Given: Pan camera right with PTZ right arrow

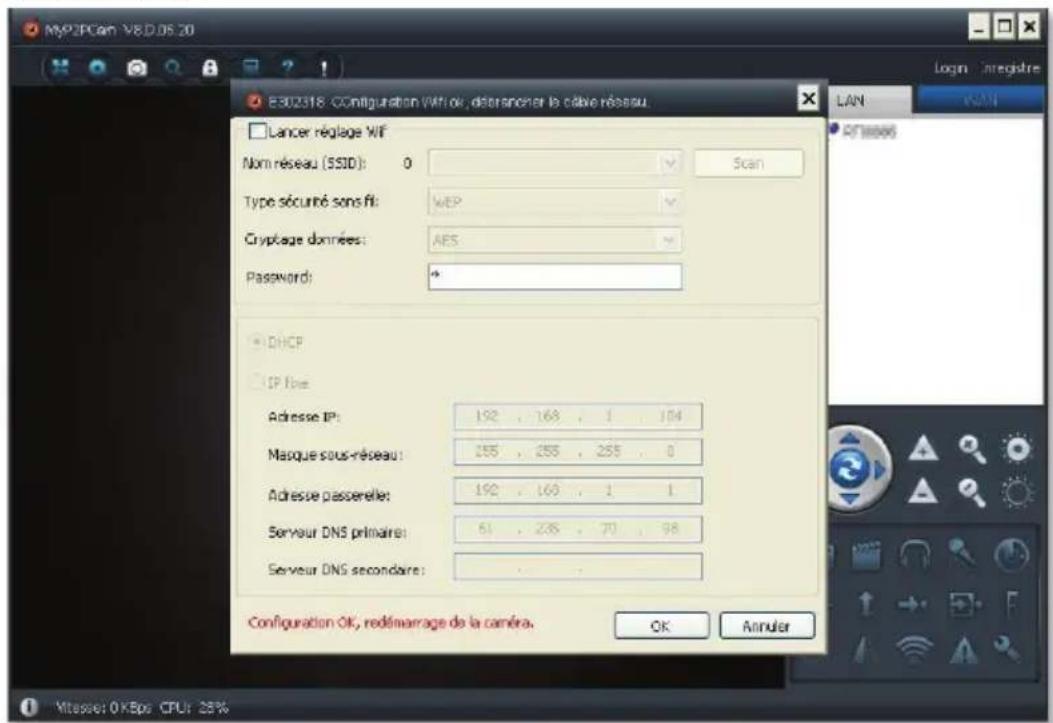Looking at the screenshot, I should [x=880, y=469].
